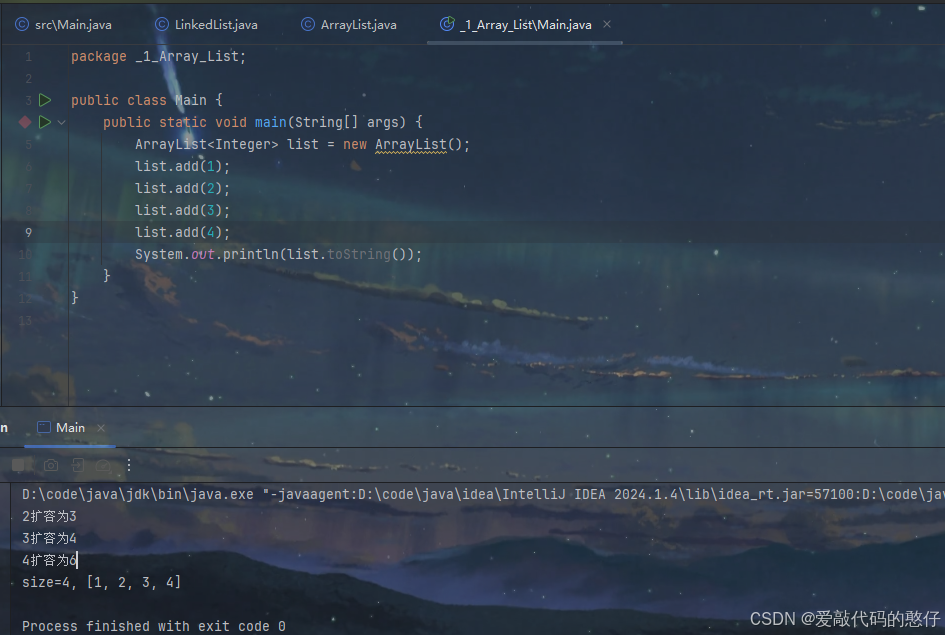Click the java.exe command line in console
Screen dimensions: 945x635
483,495
